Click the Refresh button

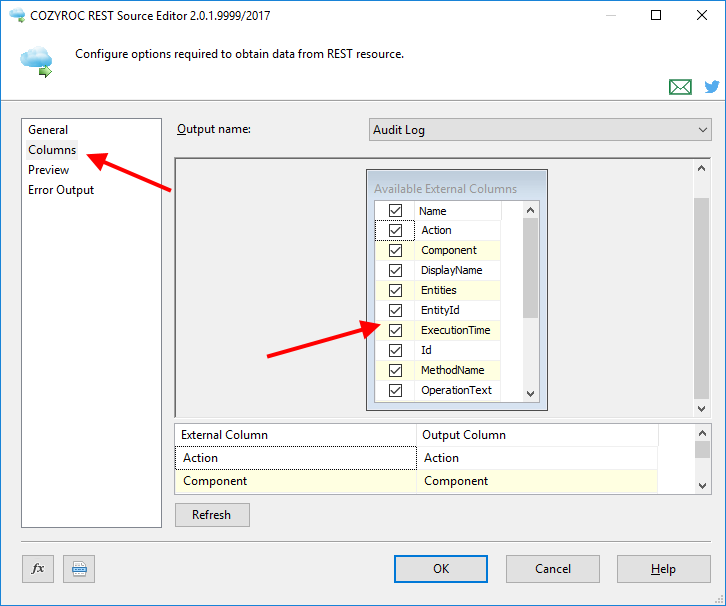coord(212,515)
